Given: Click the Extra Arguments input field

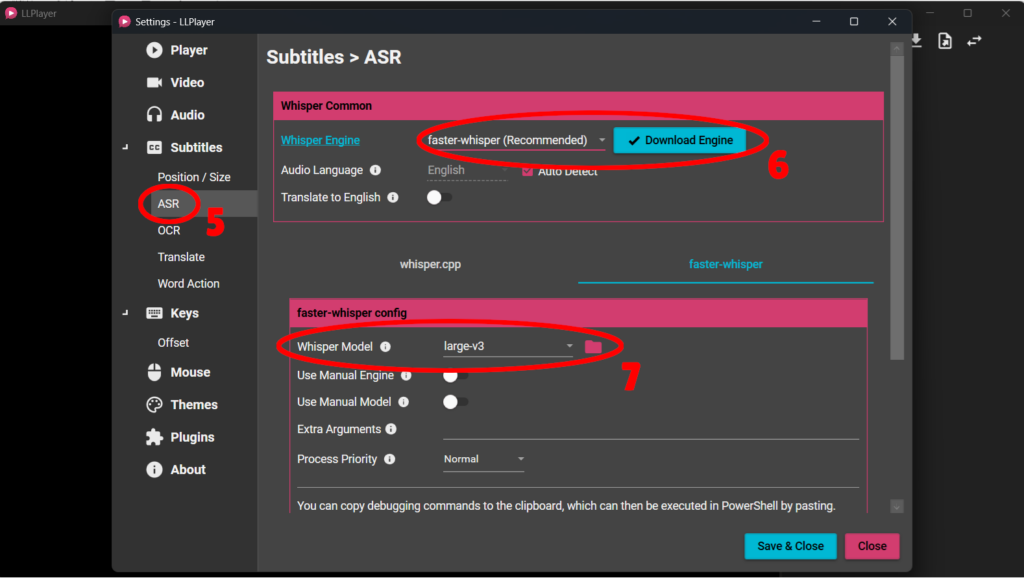Looking at the screenshot, I should (x=650, y=430).
